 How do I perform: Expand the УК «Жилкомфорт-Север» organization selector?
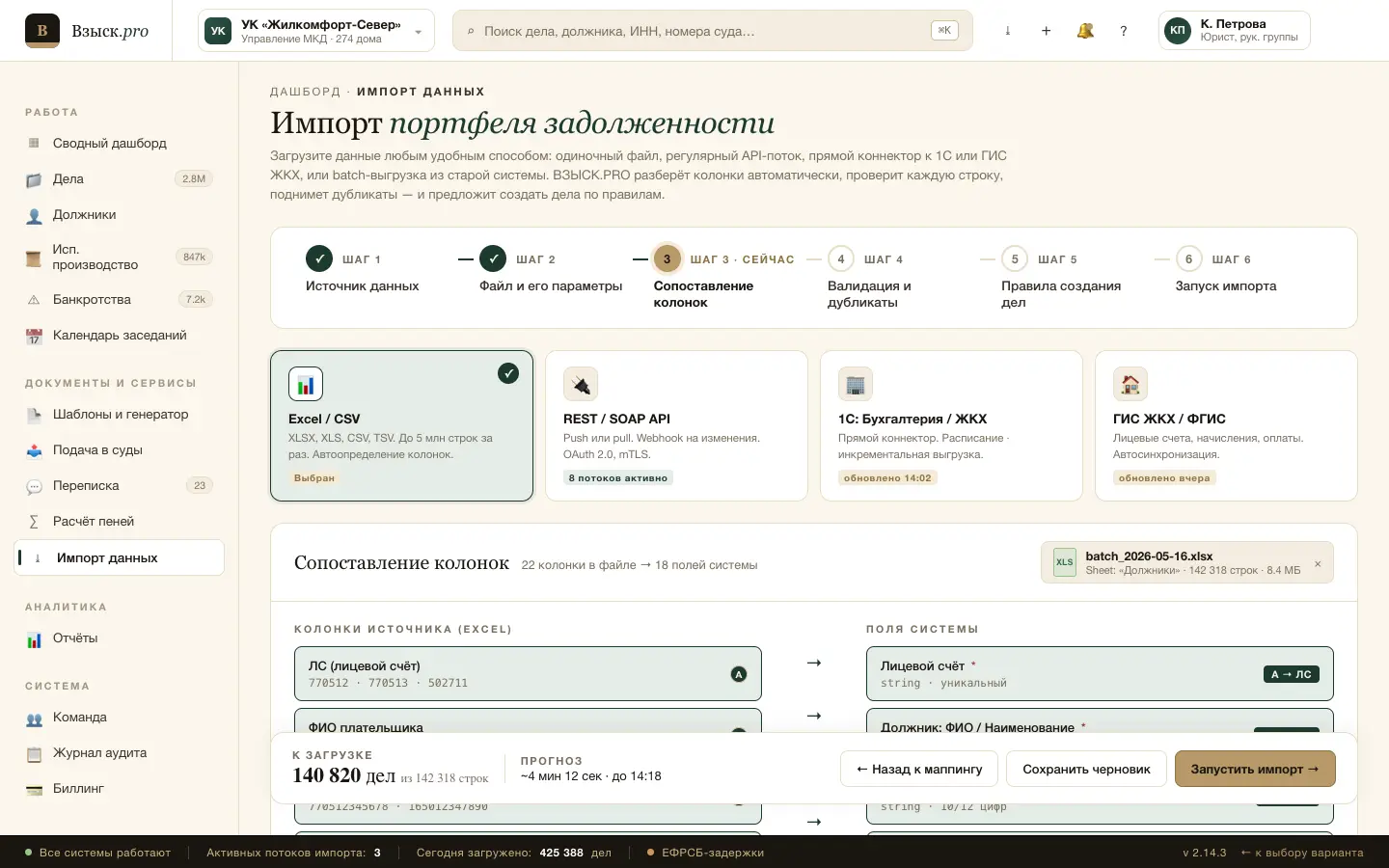pos(316,31)
